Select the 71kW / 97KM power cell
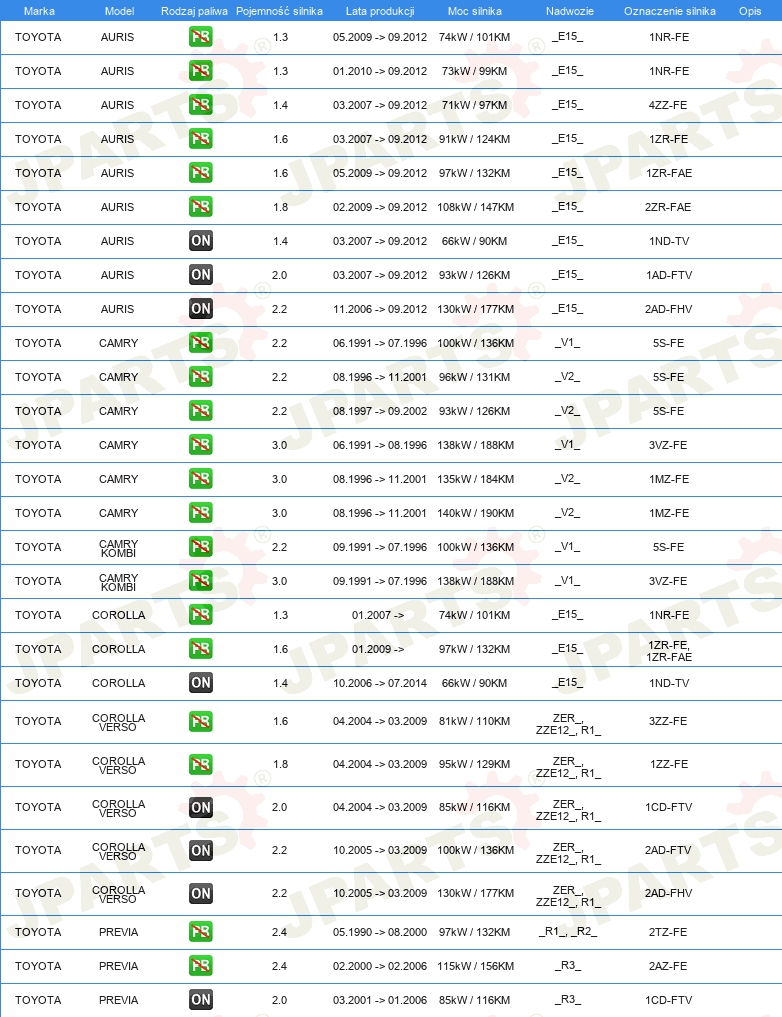Image resolution: width=782 pixels, height=1017 pixels. 475,105
